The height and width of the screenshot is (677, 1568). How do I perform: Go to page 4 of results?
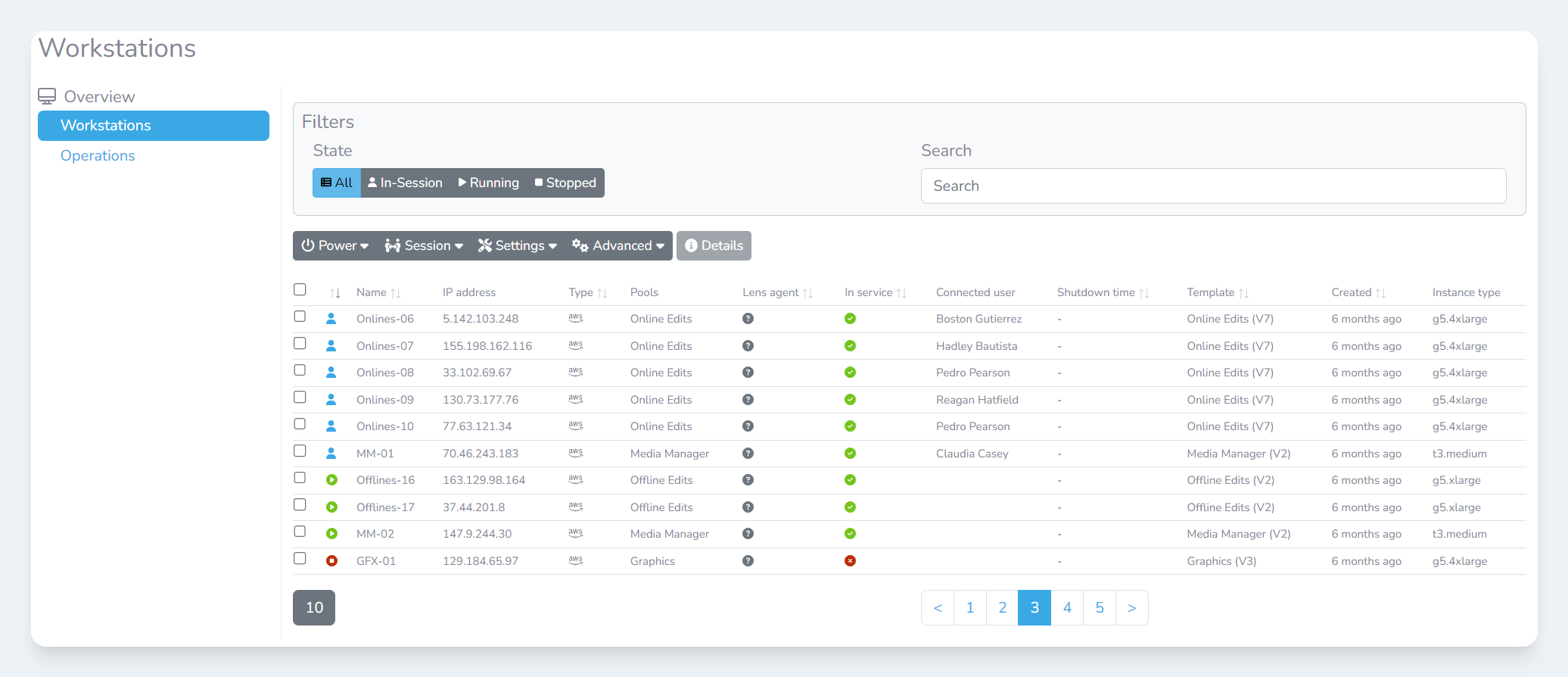click(x=1067, y=607)
